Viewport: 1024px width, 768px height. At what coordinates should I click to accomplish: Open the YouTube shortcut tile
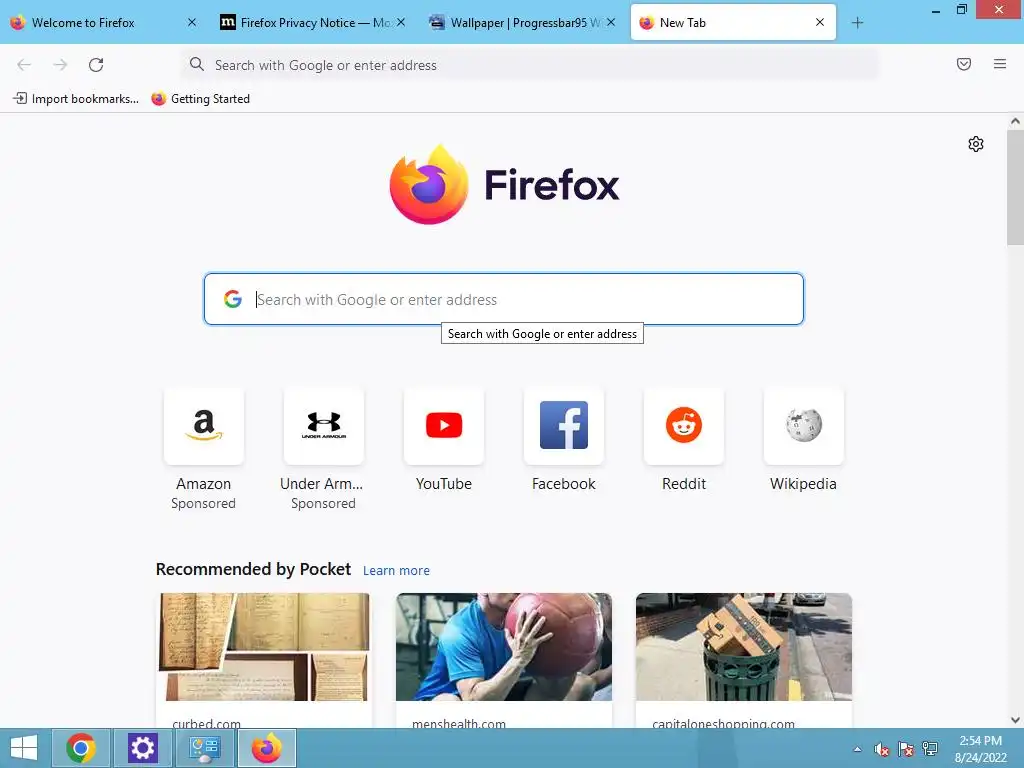(x=444, y=426)
